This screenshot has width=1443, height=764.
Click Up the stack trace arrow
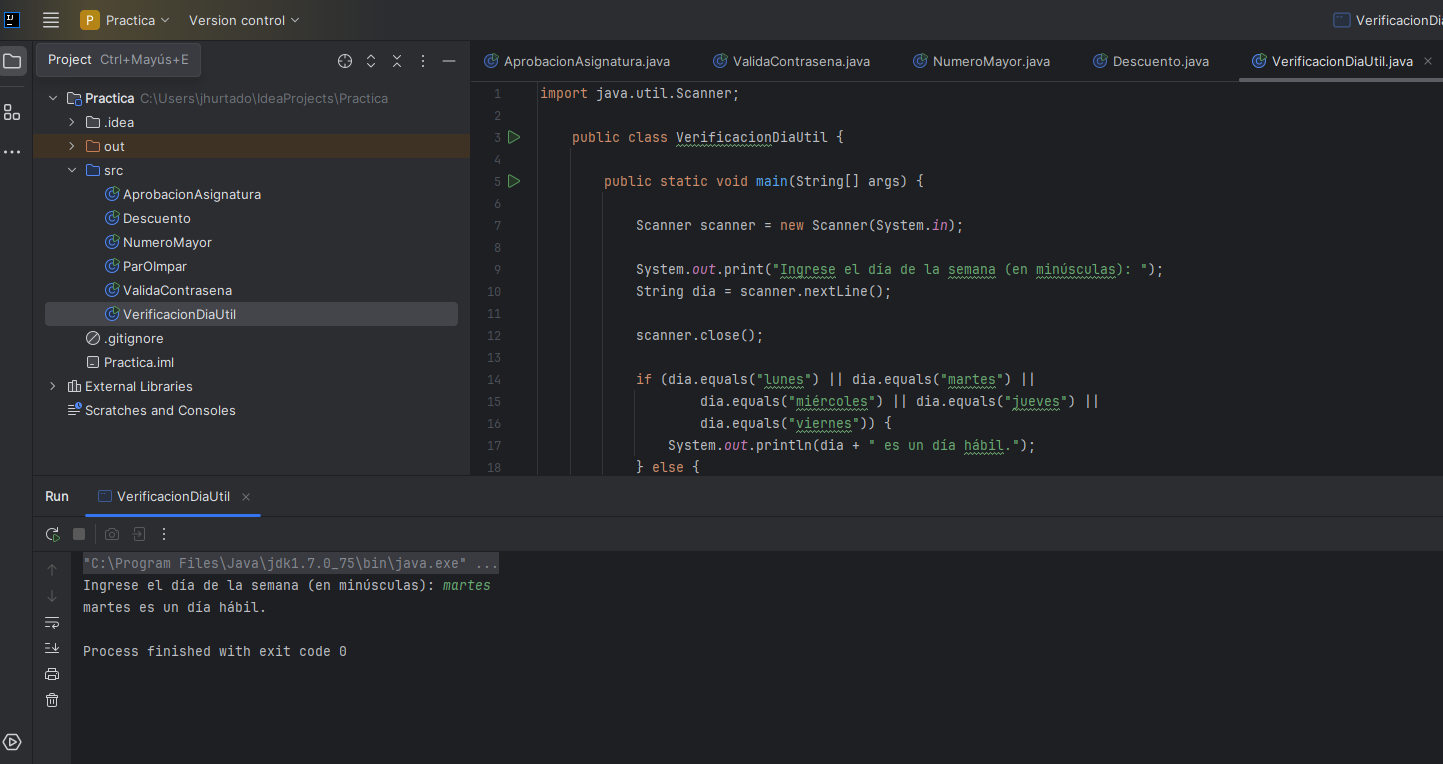click(52, 570)
